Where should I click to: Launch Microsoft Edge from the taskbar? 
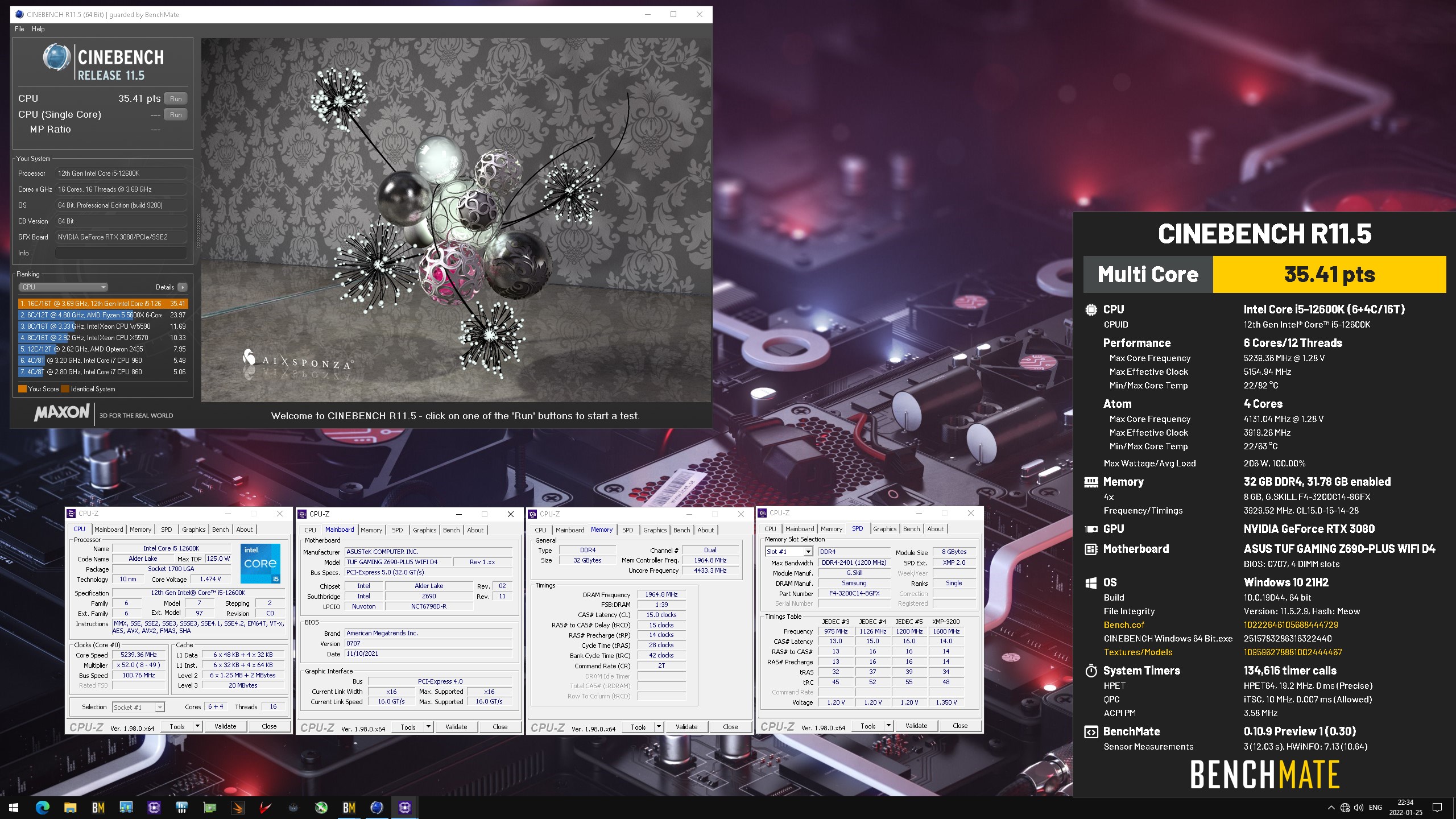pos(42,807)
